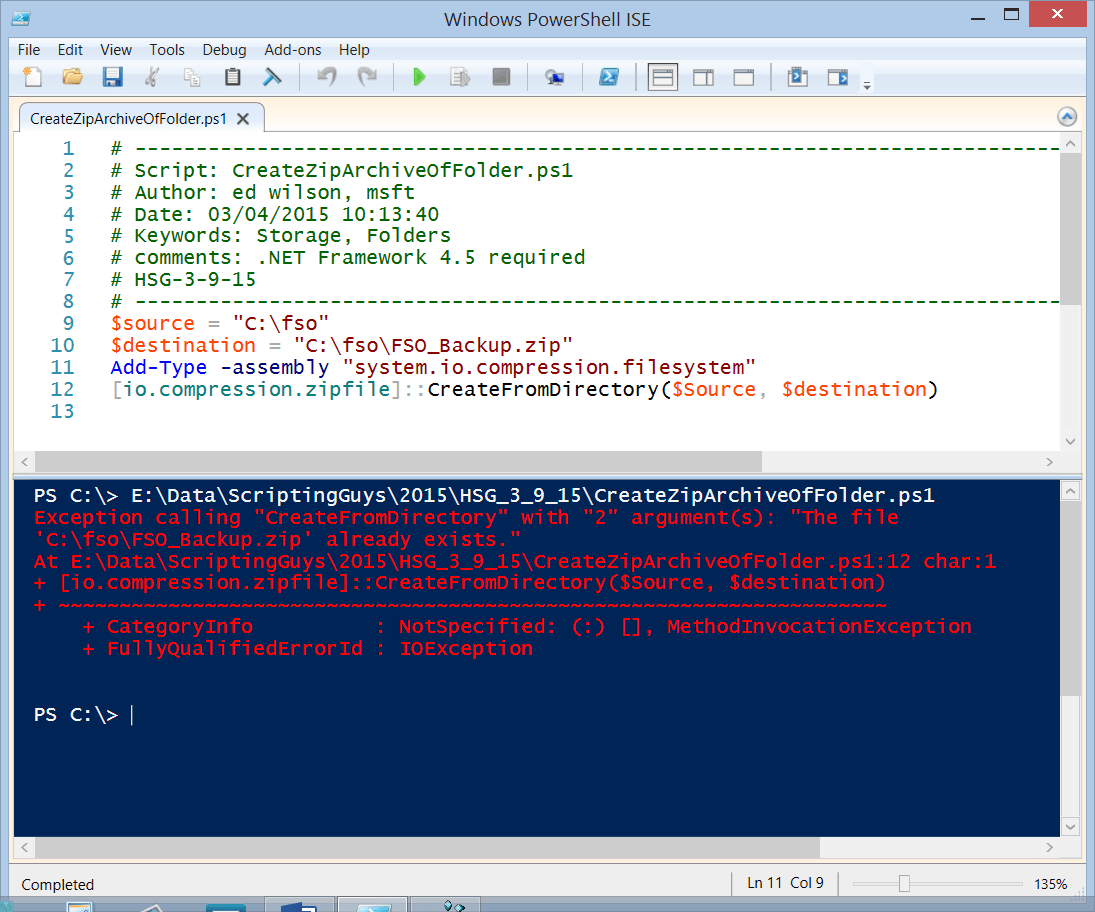
Task: Click console pane scroll down arrow
Action: [1070, 827]
